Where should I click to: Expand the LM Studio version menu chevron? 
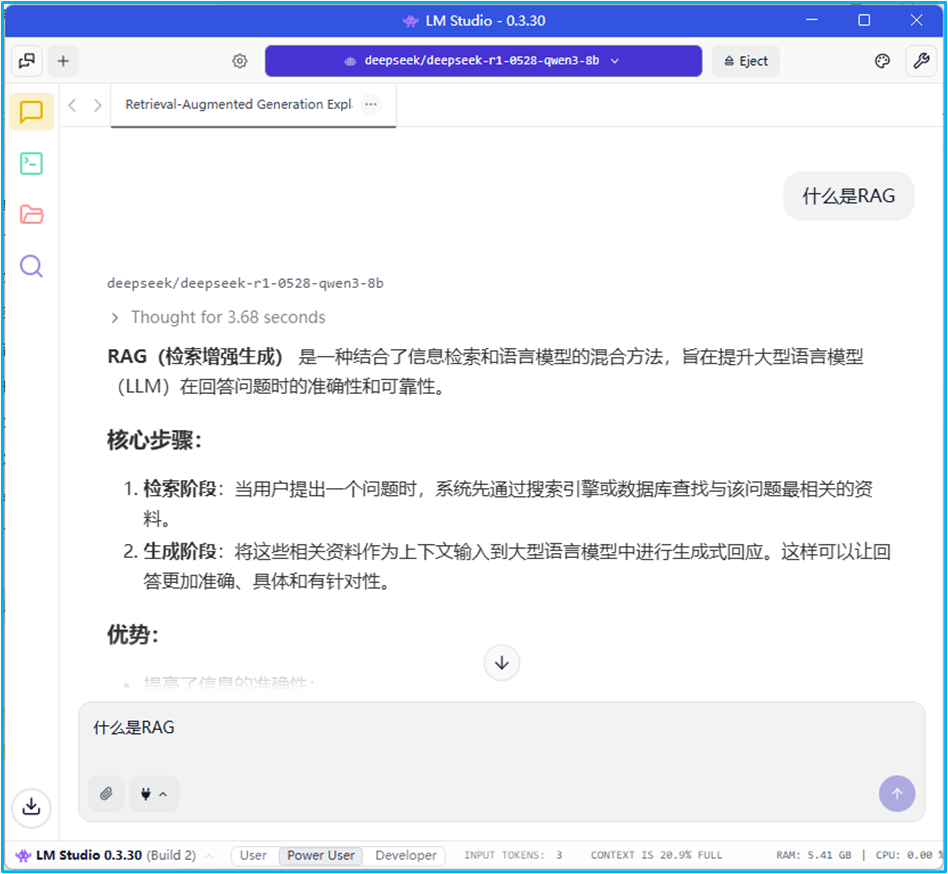(x=210, y=856)
